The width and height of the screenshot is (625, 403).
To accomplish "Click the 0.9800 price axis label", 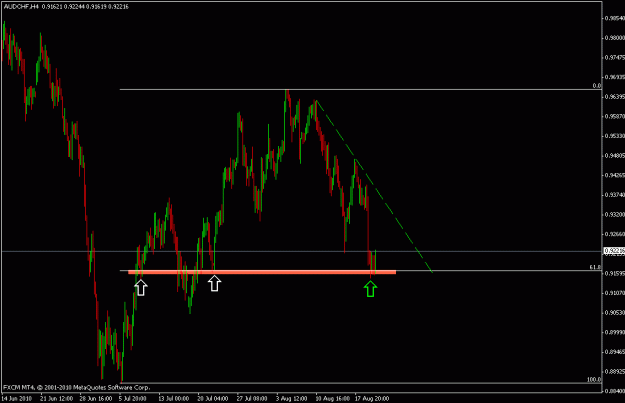I will [615, 38].
